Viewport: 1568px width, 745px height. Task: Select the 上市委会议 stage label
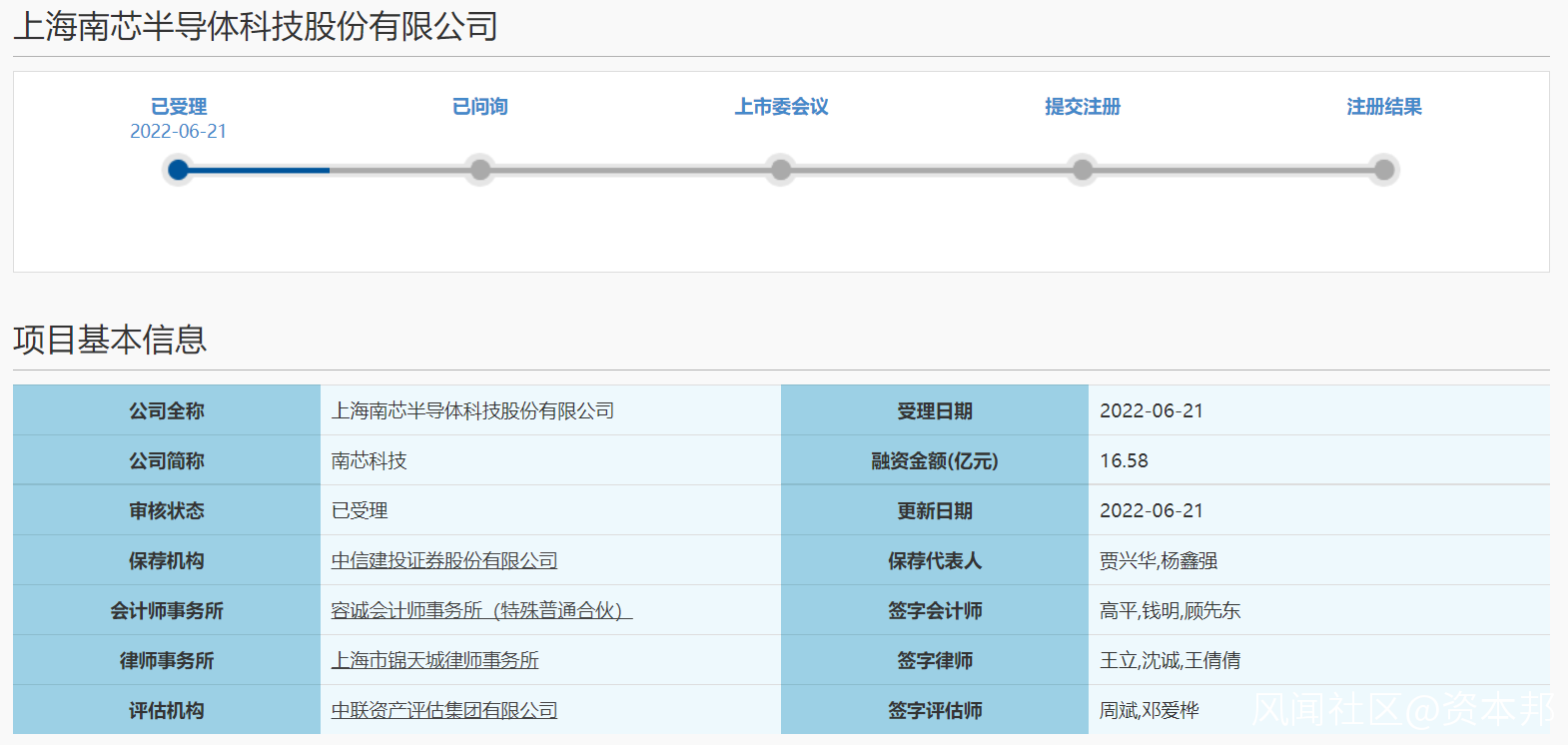pos(782,107)
